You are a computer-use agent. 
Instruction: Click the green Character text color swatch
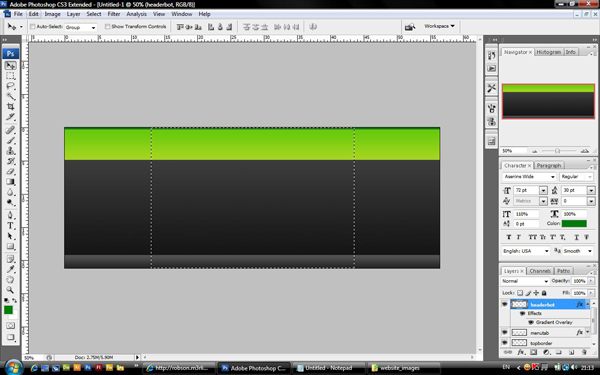tap(574, 223)
